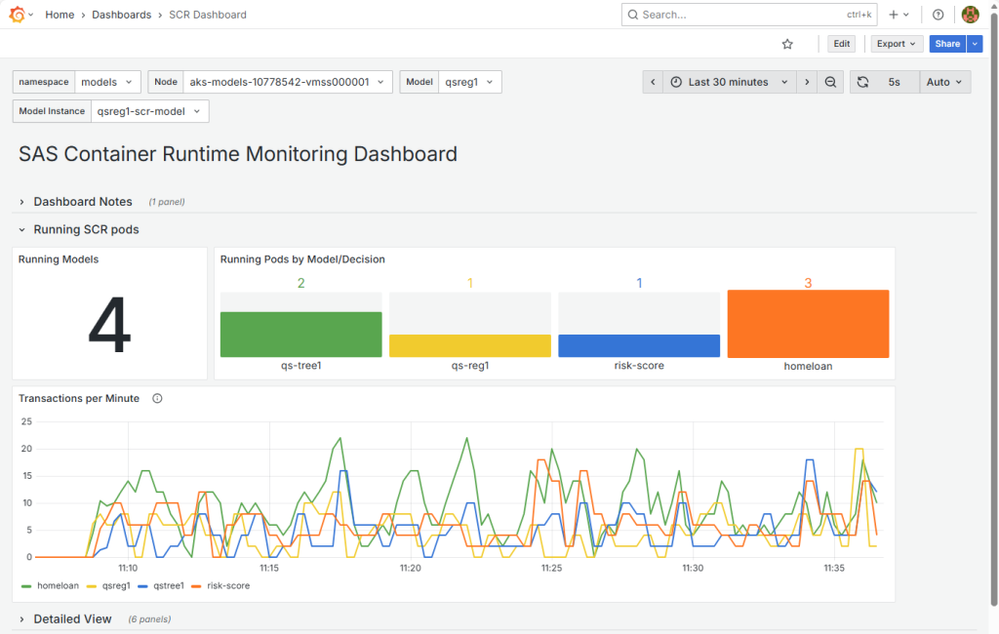Click the SAS Container Runtime Monitoring Dashboard heading

238,154
